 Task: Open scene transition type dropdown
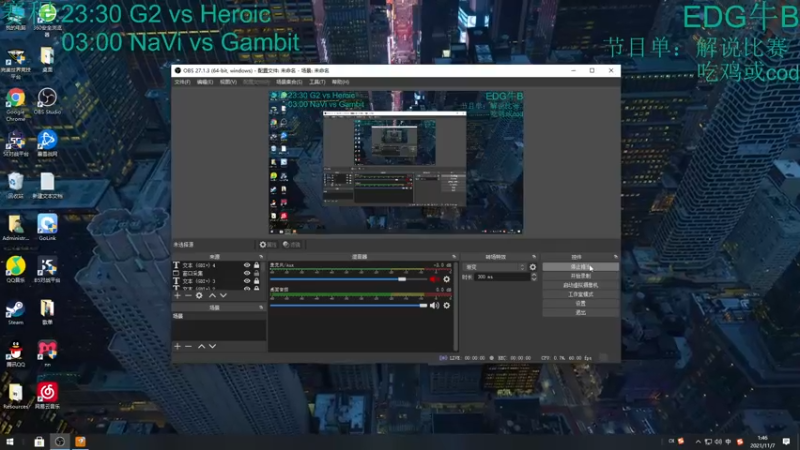click(494, 267)
